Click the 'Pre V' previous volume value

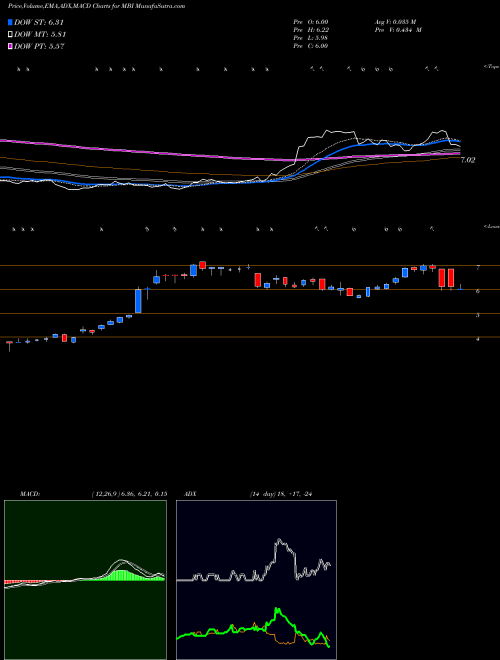398,30
